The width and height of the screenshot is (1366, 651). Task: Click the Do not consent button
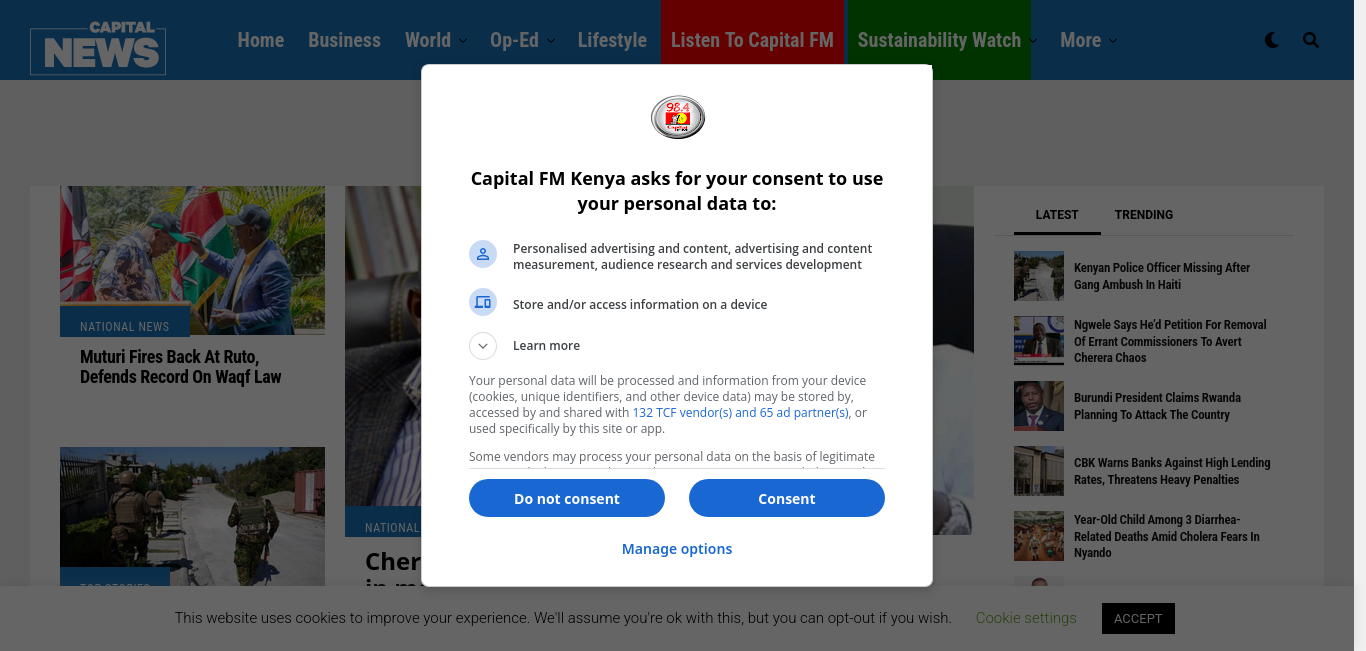click(567, 498)
